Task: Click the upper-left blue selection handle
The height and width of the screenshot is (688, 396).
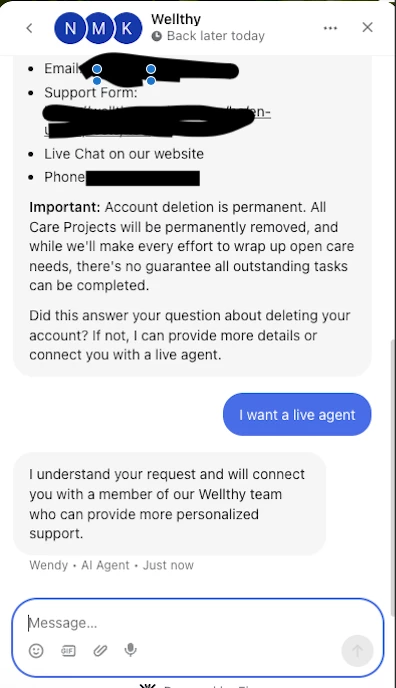Action: (97, 69)
